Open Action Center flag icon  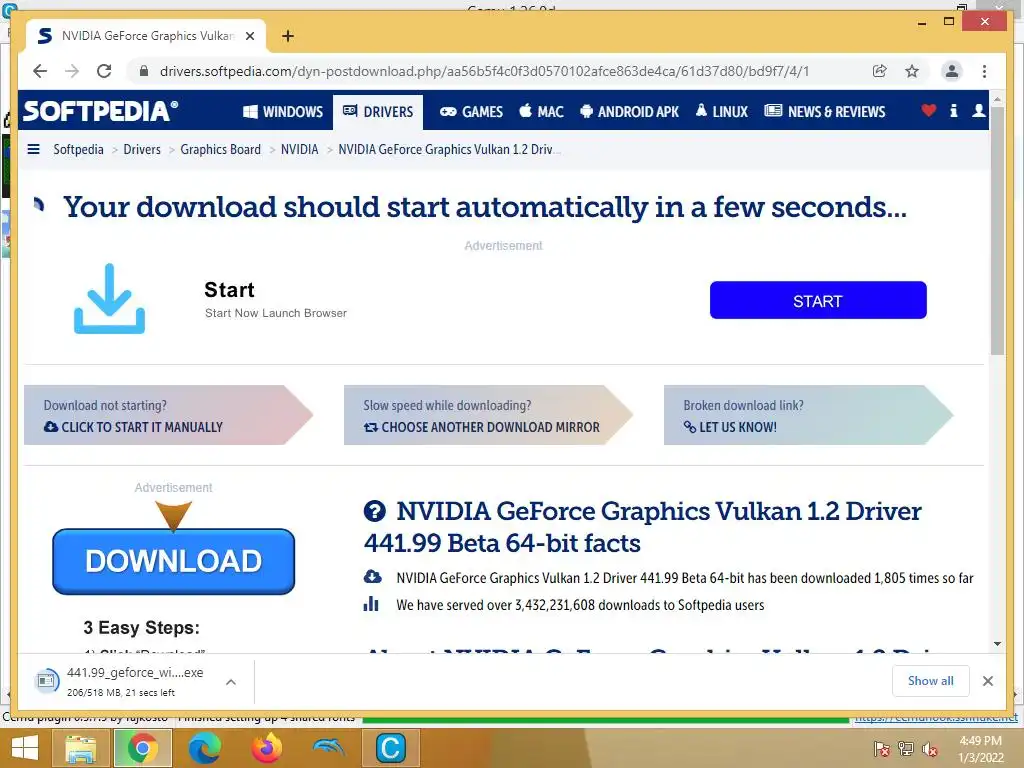point(882,750)
